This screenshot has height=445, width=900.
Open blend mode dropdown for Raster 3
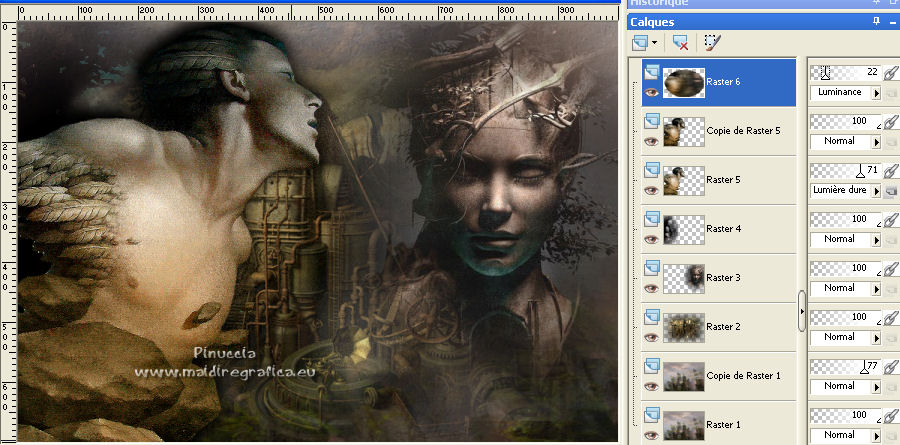click(x=876, y=289)
